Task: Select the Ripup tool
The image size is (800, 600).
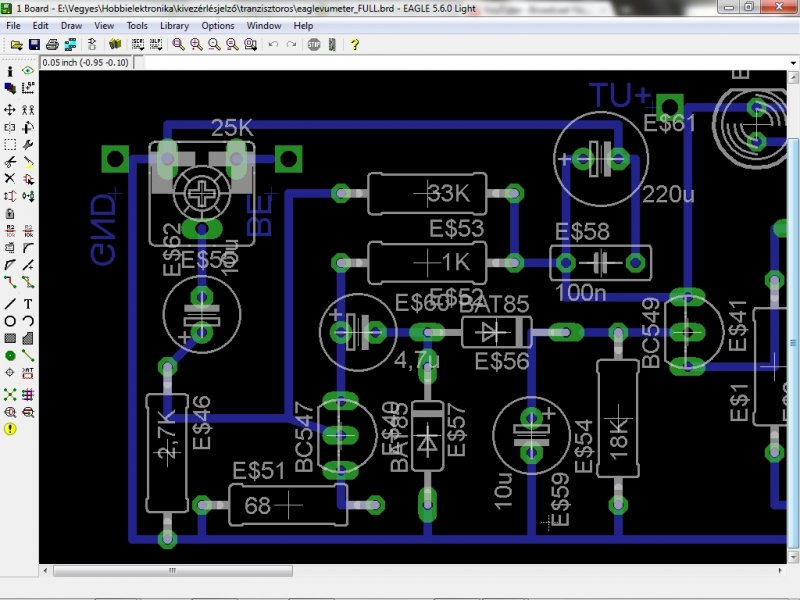Action: click(28, 282)
